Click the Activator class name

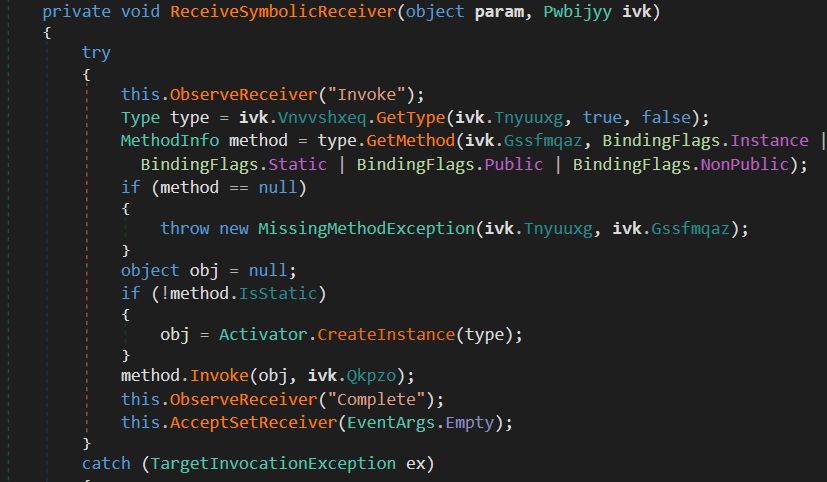[x=263, y=334]
